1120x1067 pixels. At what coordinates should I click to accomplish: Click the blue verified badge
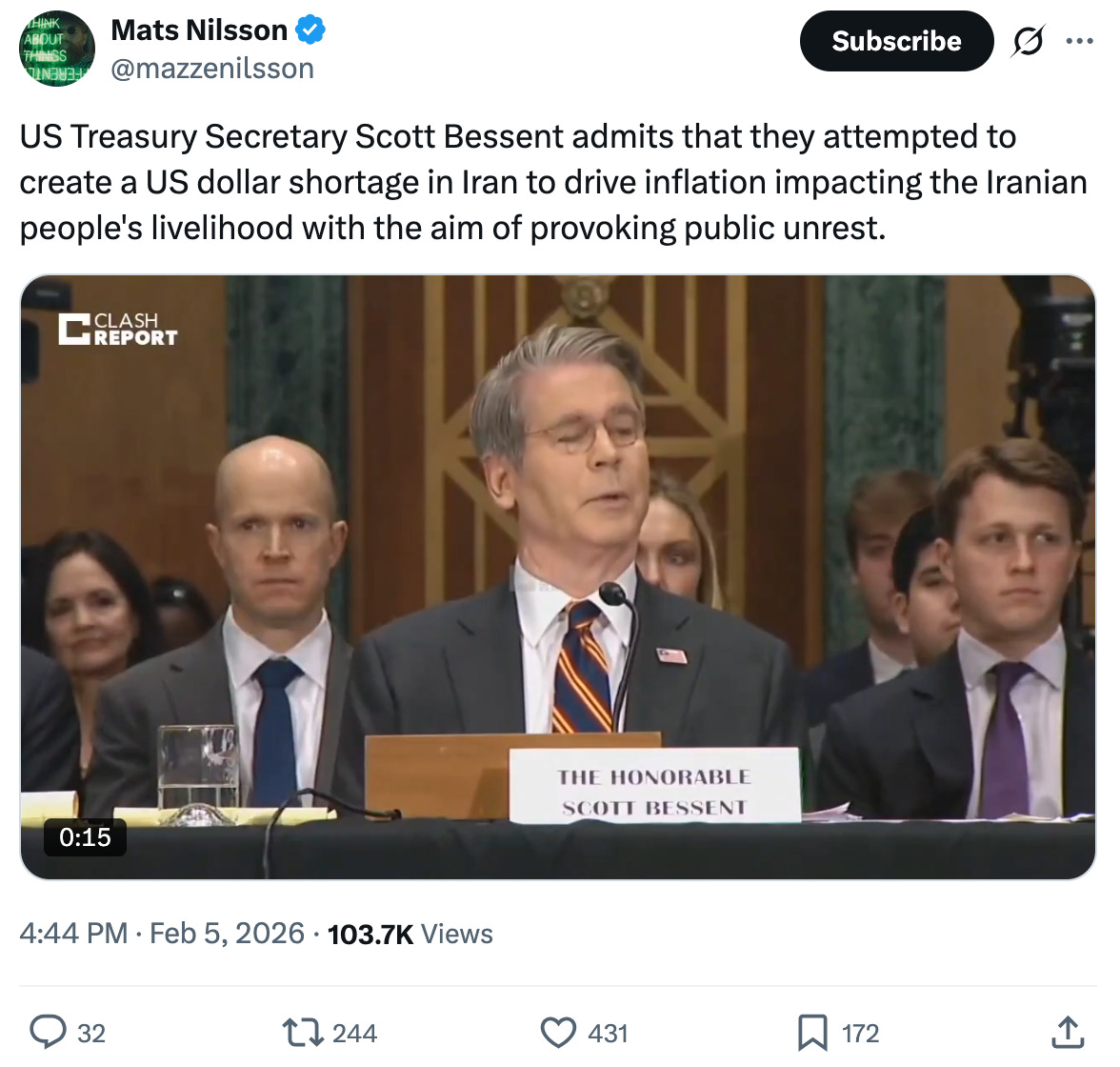pyautogui.click(x=310, y=30)
